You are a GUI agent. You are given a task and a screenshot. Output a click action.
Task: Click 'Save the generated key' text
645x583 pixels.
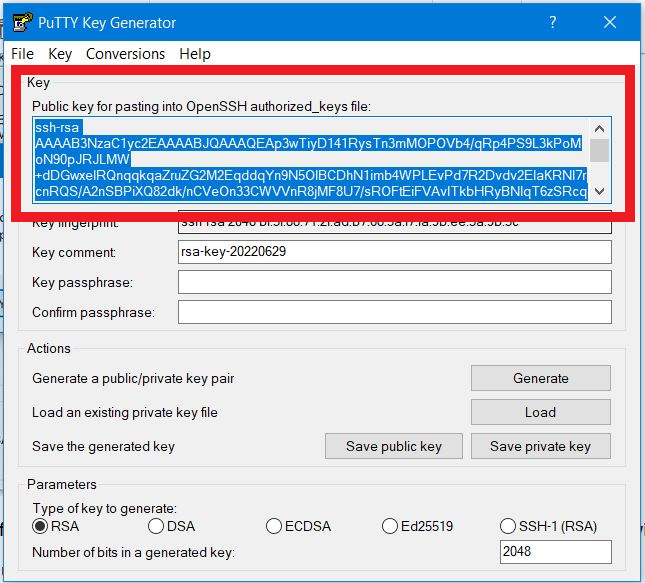pyautogui.click(x=103, y=446)
